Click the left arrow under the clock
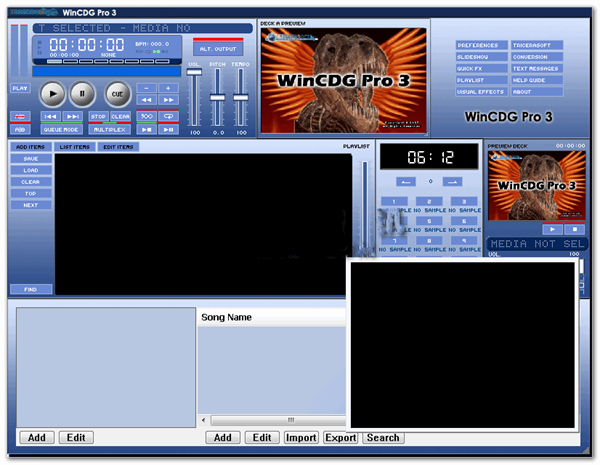This screenshot has height=465, width=600. [406, 182]
